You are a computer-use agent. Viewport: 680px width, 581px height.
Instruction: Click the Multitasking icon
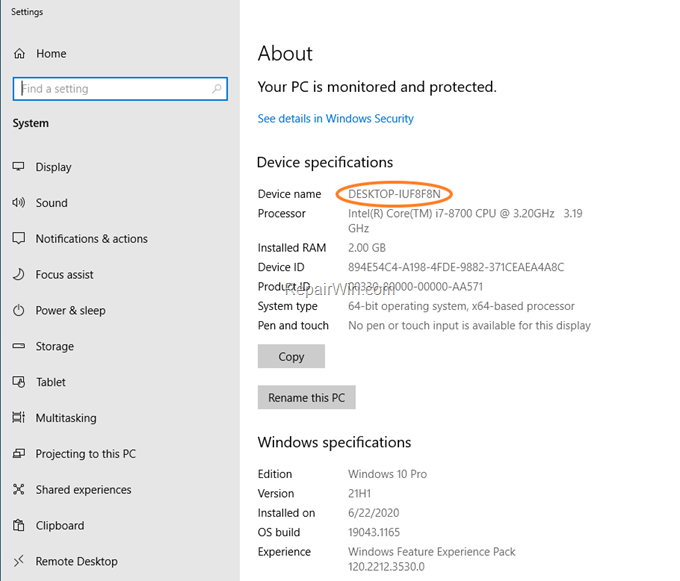19,417
